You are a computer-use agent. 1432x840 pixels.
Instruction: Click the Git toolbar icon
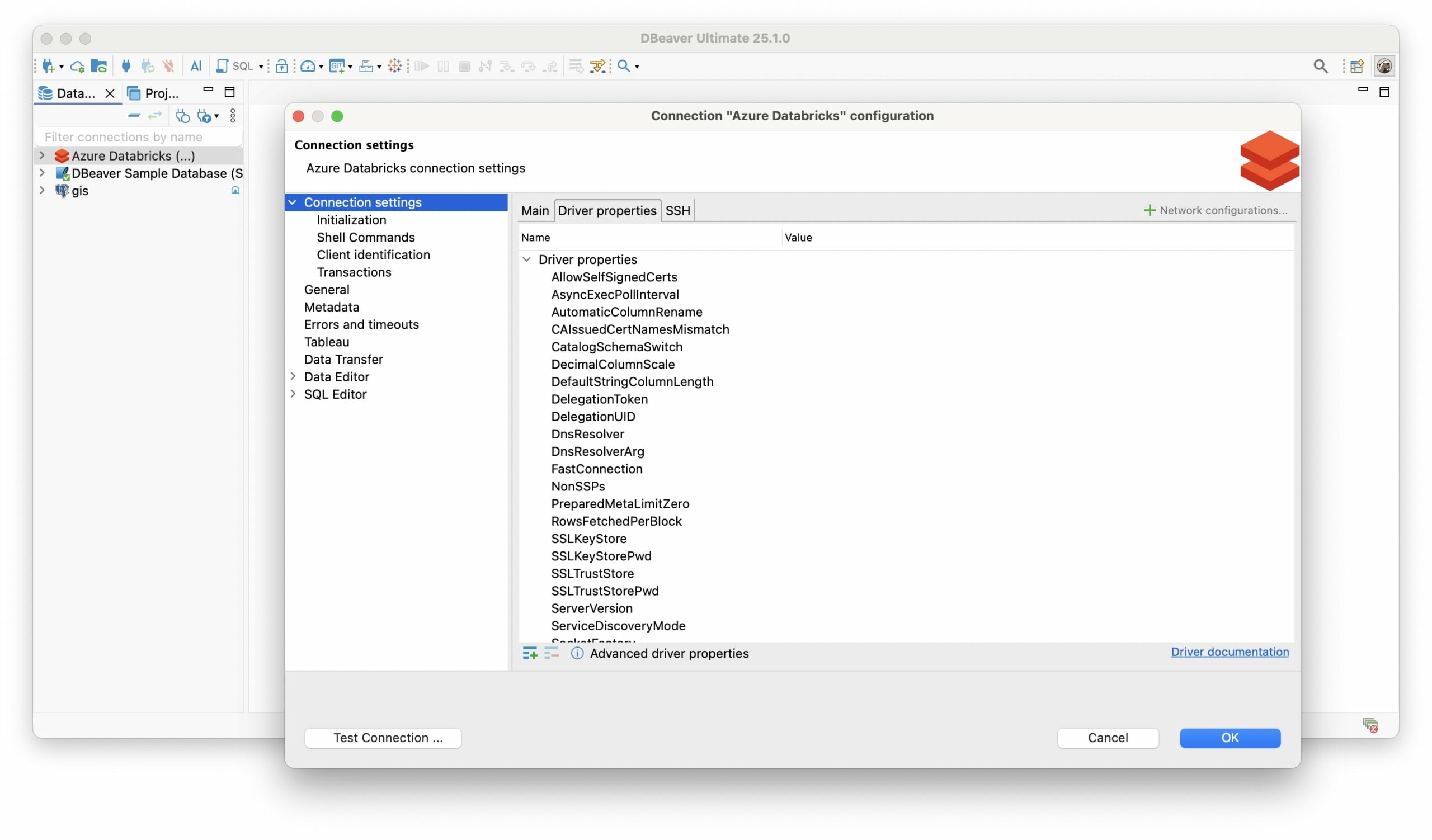click(x=337, y=66)
